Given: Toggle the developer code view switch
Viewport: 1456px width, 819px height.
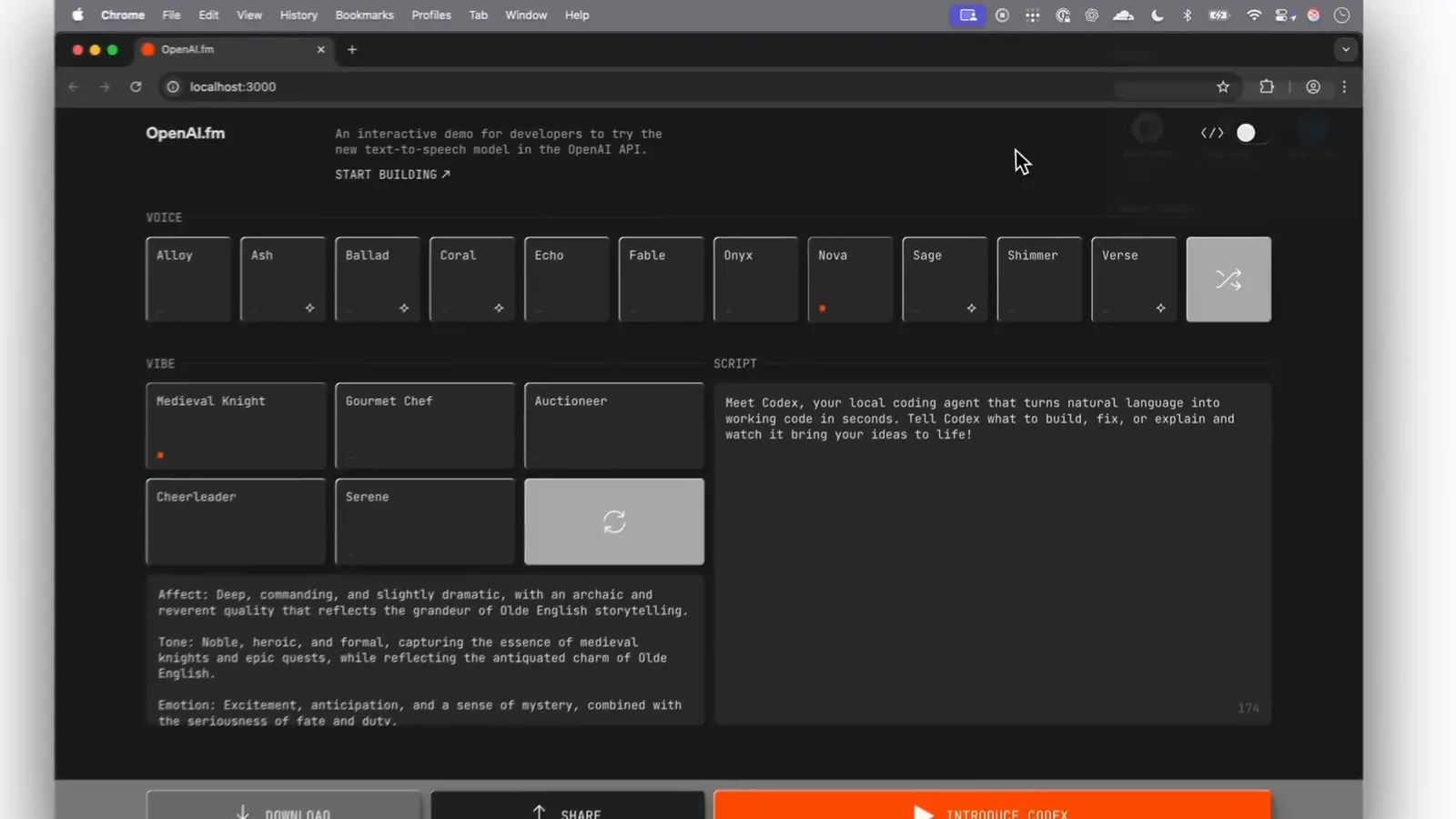Looking at the screenshot, I should [x=1252, y=133].
